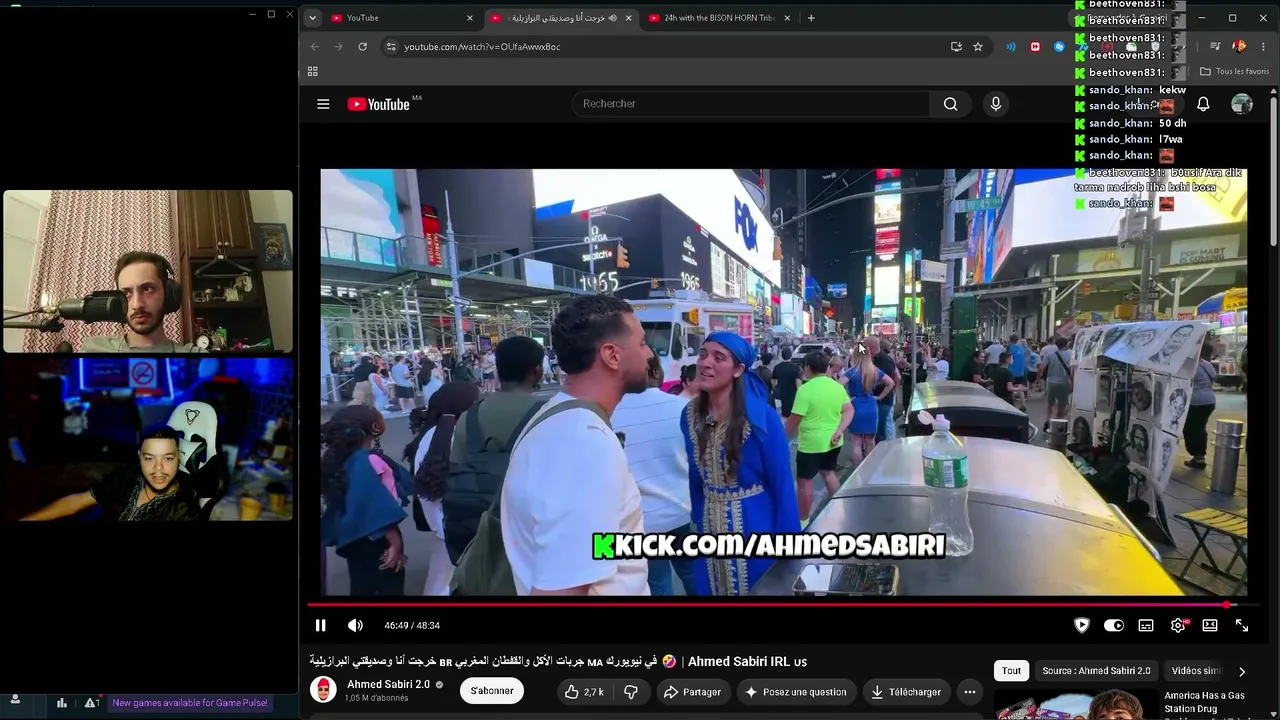
Task: Select the Source : Ahmed Sabiri 2.0 chip
Action: click(1096, 671)
